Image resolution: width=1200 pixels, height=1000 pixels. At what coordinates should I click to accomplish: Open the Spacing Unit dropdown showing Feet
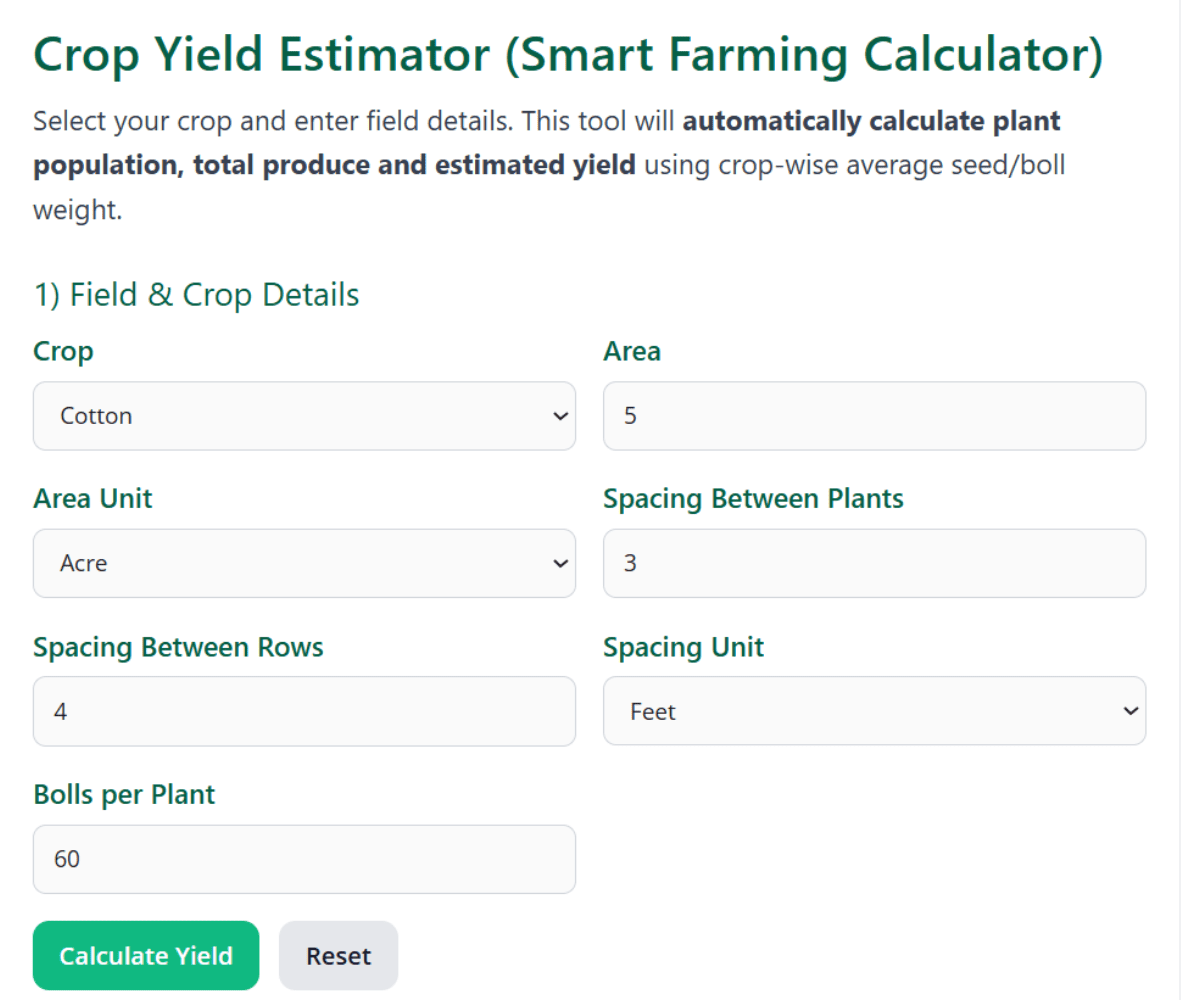[x=874, y=711]
